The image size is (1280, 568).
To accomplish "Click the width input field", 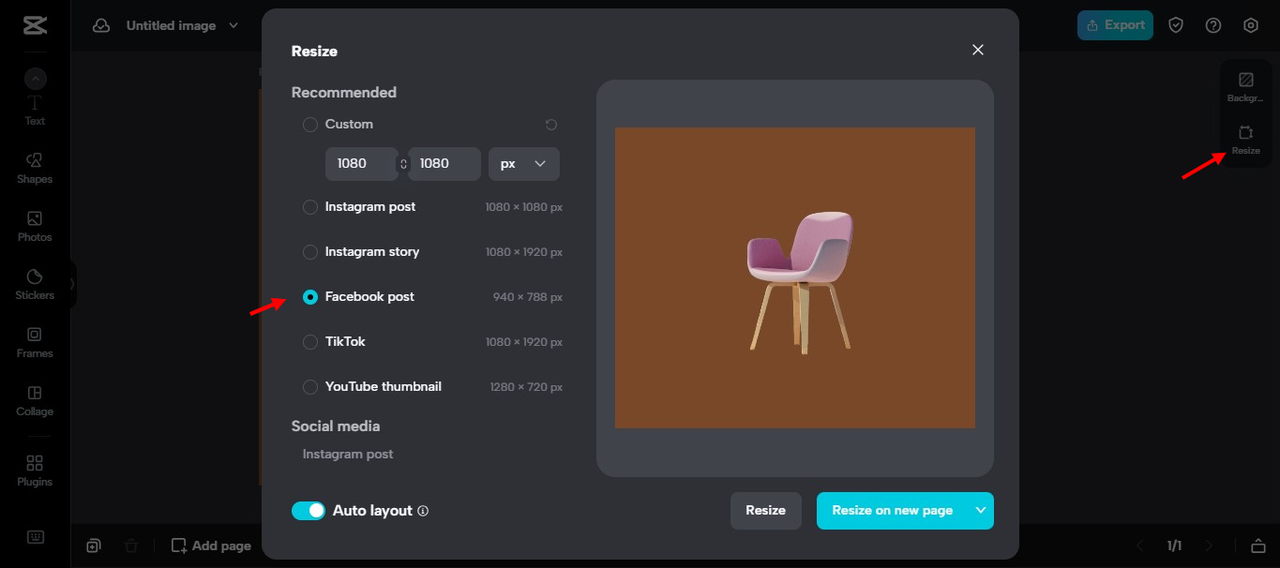I will pyautogui.click(x=361, y=164).
